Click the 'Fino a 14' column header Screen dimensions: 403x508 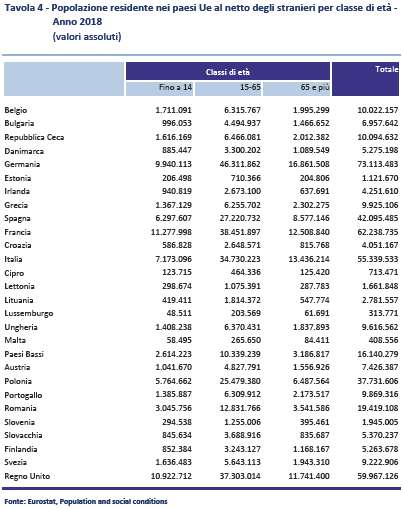click(x=159, y=88)
